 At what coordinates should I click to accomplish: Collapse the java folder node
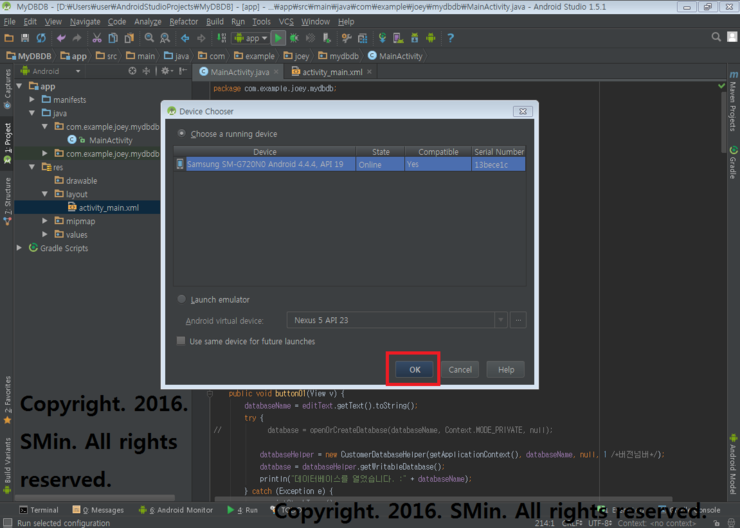[32, 113]
